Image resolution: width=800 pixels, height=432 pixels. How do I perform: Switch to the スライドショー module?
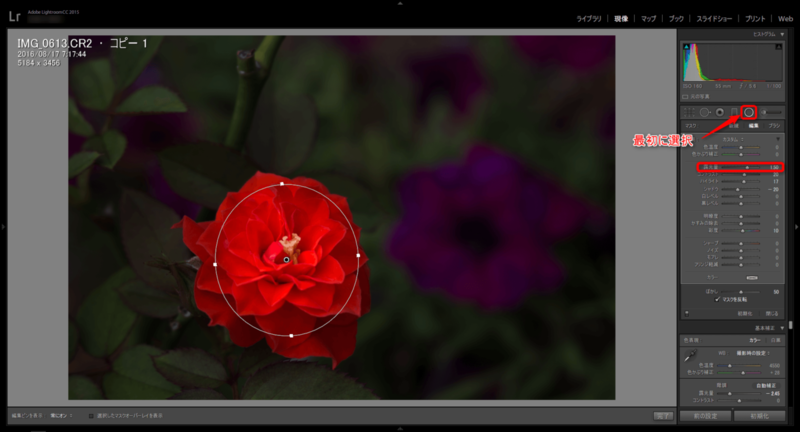click(x=714, y=19)
